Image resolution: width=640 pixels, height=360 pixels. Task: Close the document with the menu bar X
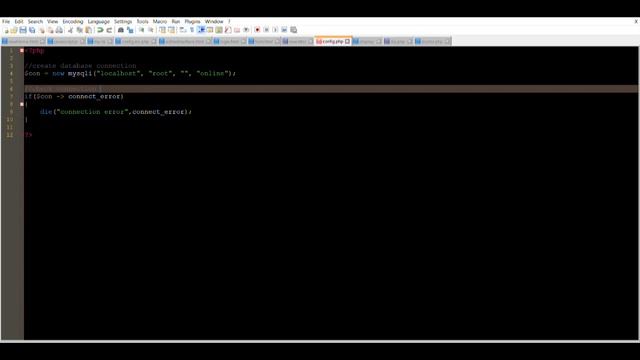(x=636, y=21)
